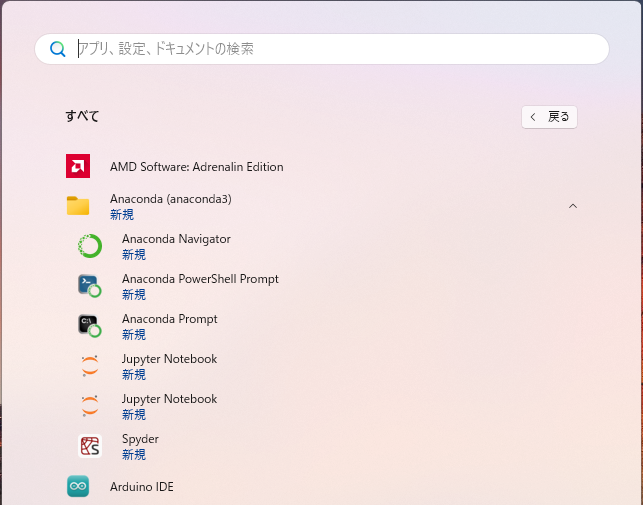This screenshot has width=643, height=505.
Task: Open the green ring Anaconda Navigator icon
Action: [x=90, y=246]
